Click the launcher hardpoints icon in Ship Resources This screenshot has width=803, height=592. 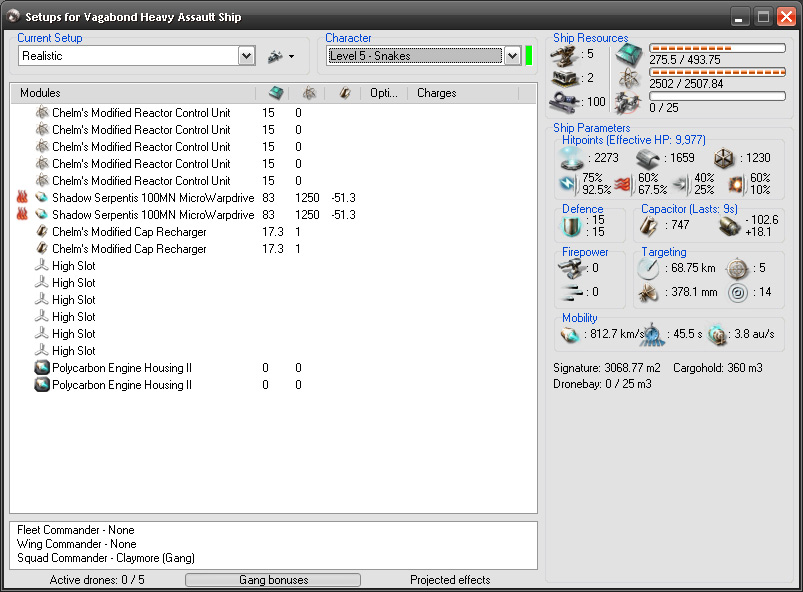(x=565, y=78)
